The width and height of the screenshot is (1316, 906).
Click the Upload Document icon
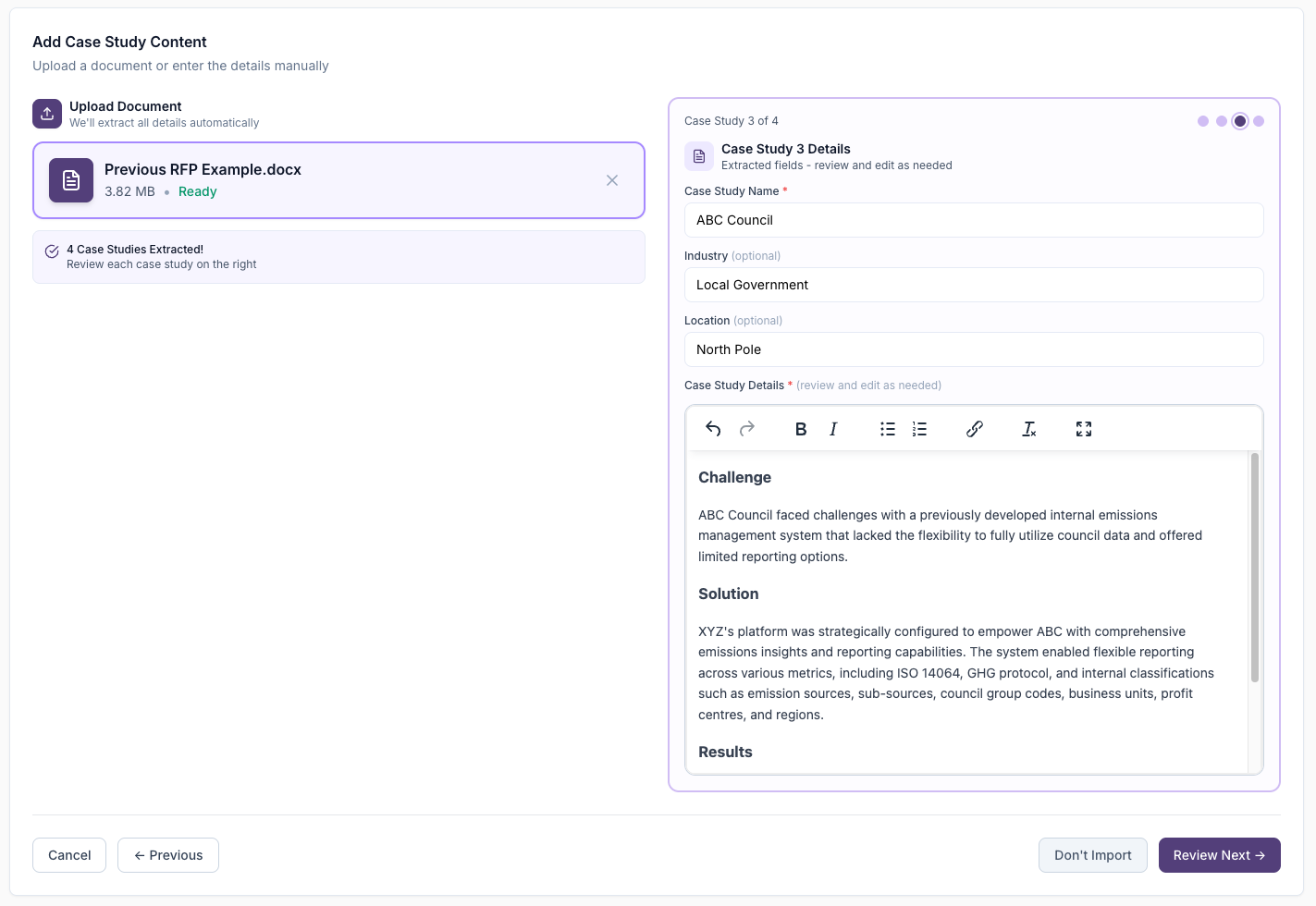pyautogui.click(x=46, y=113)
